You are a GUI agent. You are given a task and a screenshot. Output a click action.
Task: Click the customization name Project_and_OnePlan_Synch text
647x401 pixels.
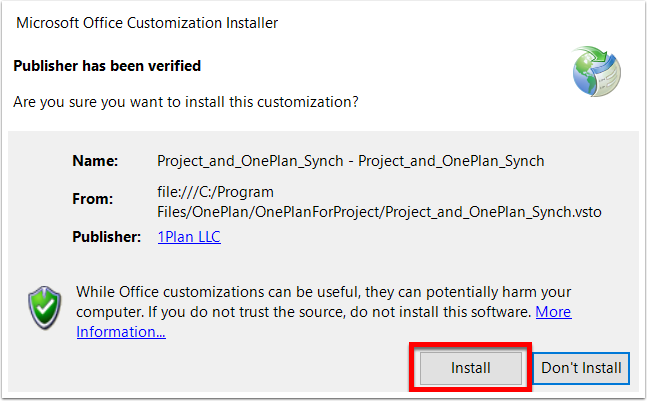[351, 161]
